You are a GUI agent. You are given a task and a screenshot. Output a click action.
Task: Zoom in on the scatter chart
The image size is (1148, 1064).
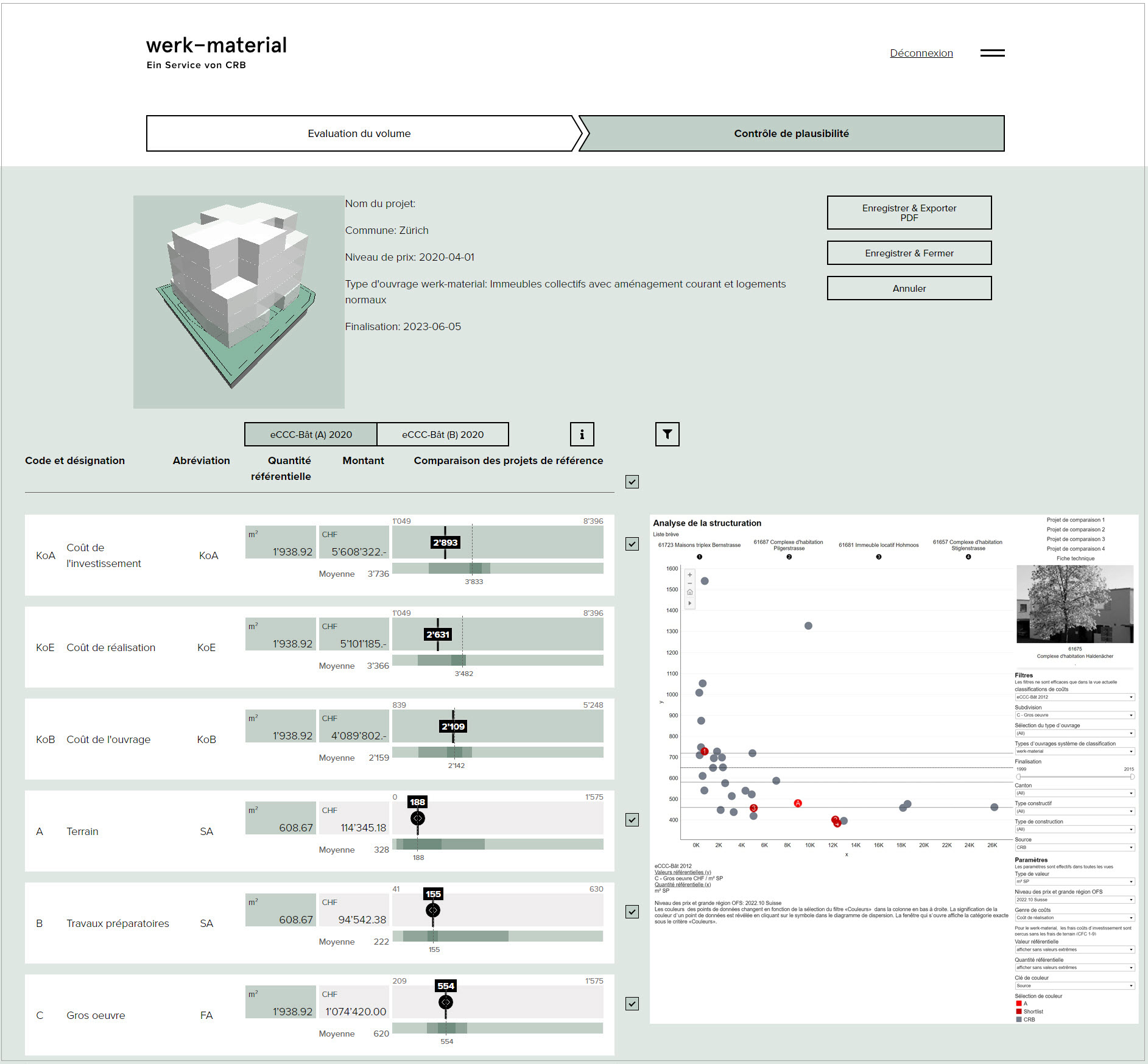[689, 574]
